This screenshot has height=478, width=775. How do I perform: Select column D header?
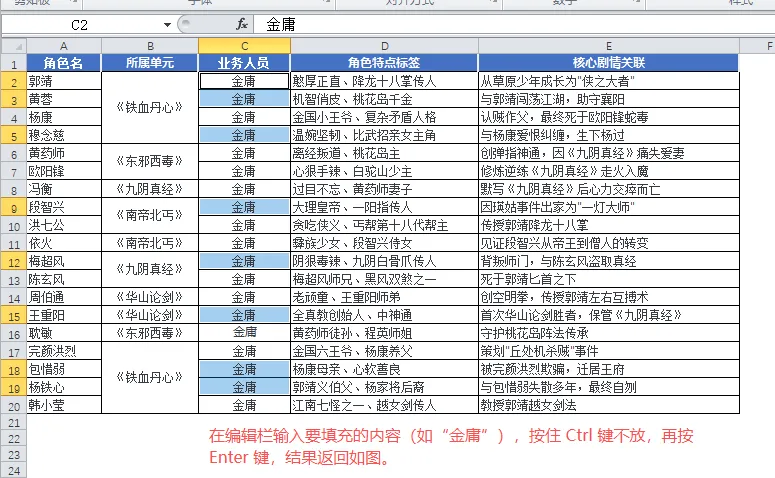(384, 46)
